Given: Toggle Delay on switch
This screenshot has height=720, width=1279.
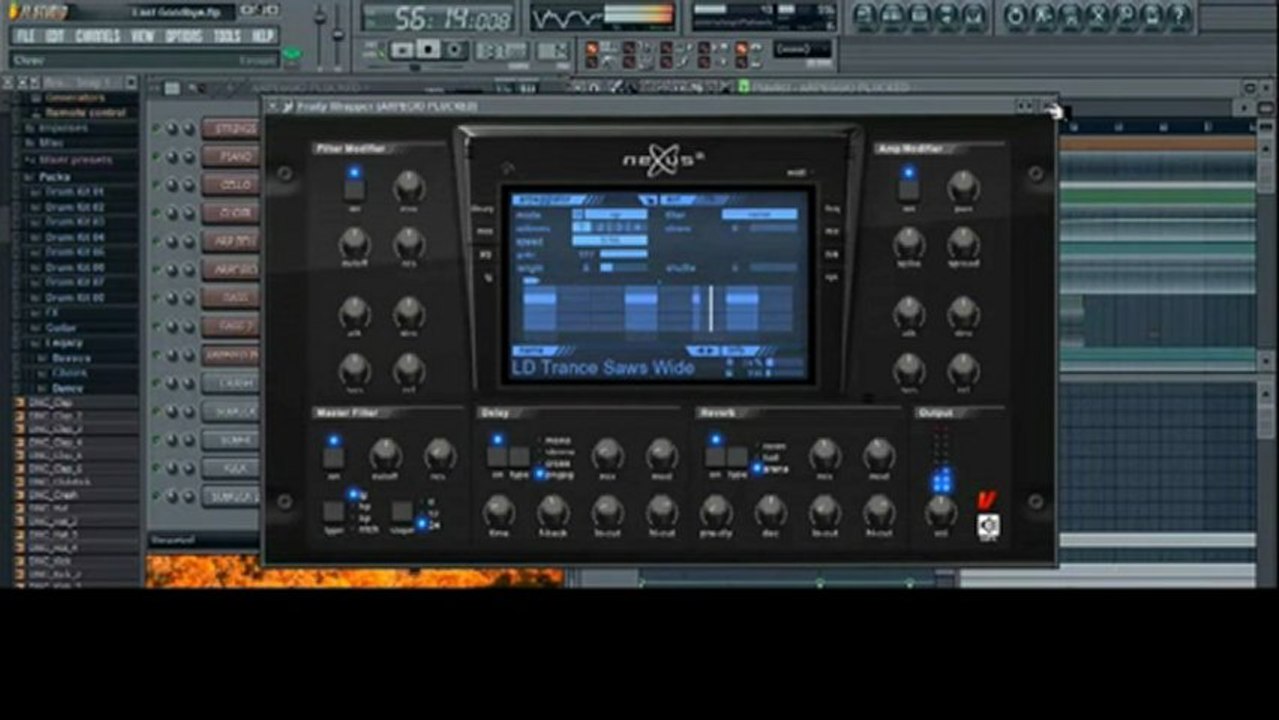Looking at the screenshot, I should click(x=497, y=457).
